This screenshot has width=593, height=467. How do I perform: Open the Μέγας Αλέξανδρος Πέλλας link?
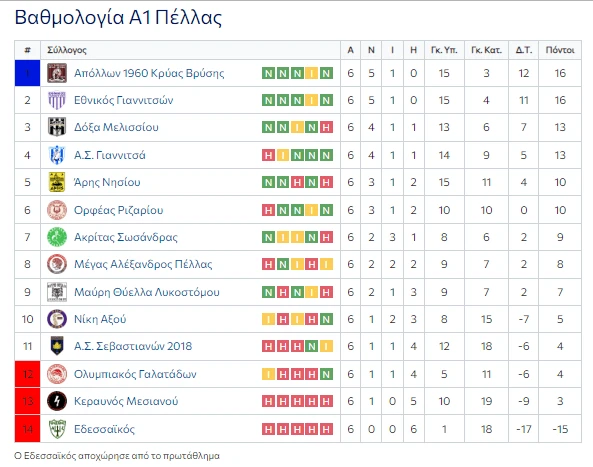pos(143,264)
